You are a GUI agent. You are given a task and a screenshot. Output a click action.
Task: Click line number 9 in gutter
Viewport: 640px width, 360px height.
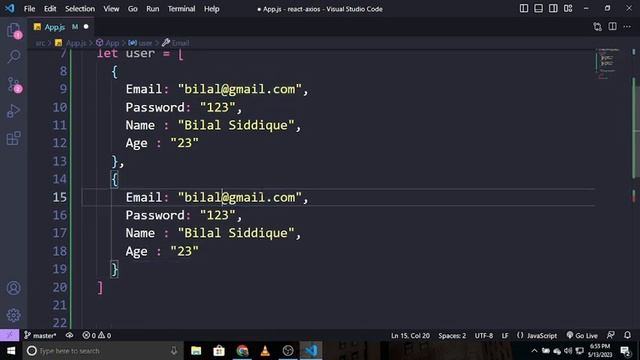[x=63, y=89]
